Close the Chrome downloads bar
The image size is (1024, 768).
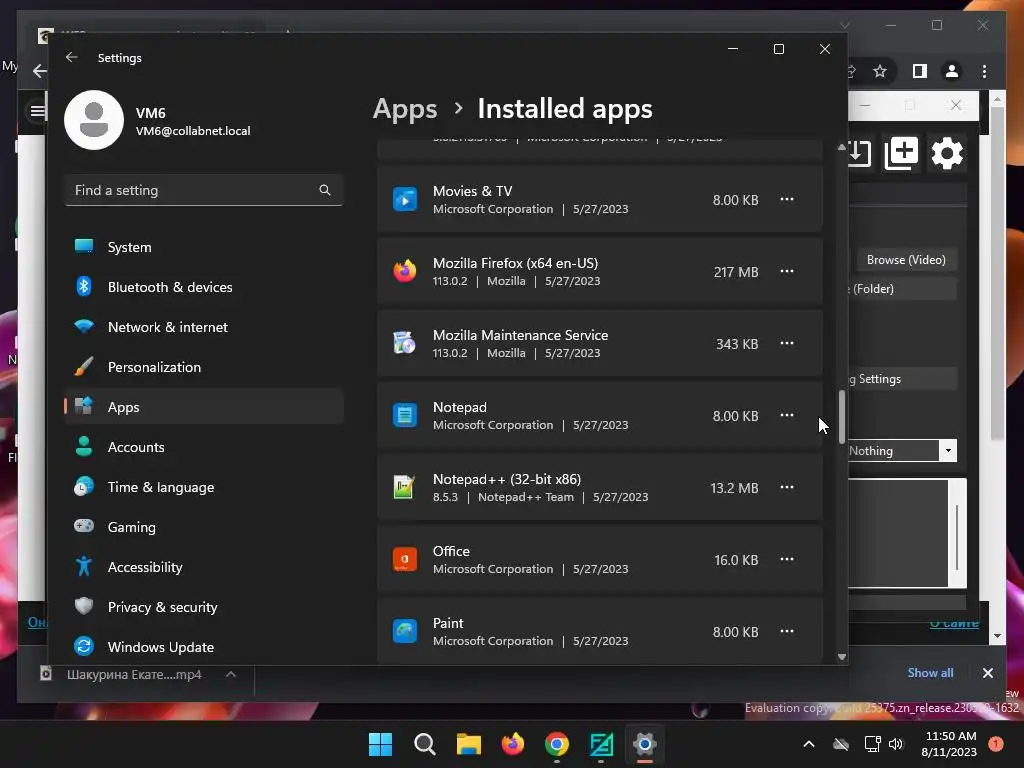point(987,673)
